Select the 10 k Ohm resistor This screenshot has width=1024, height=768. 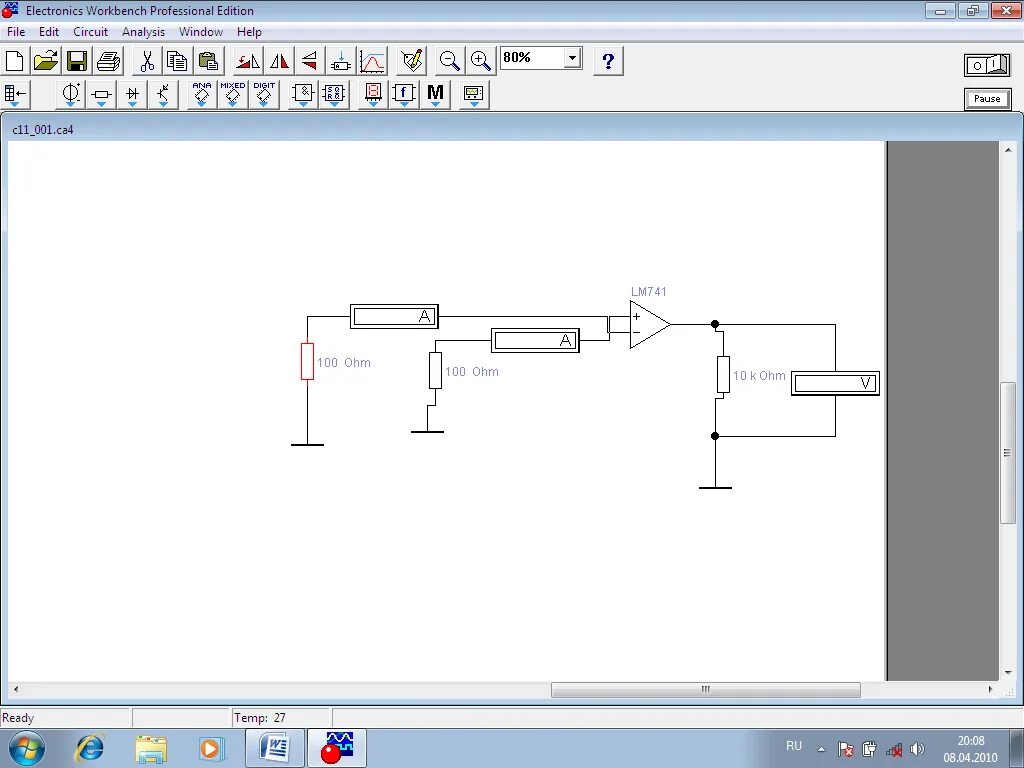pos(723,374)
